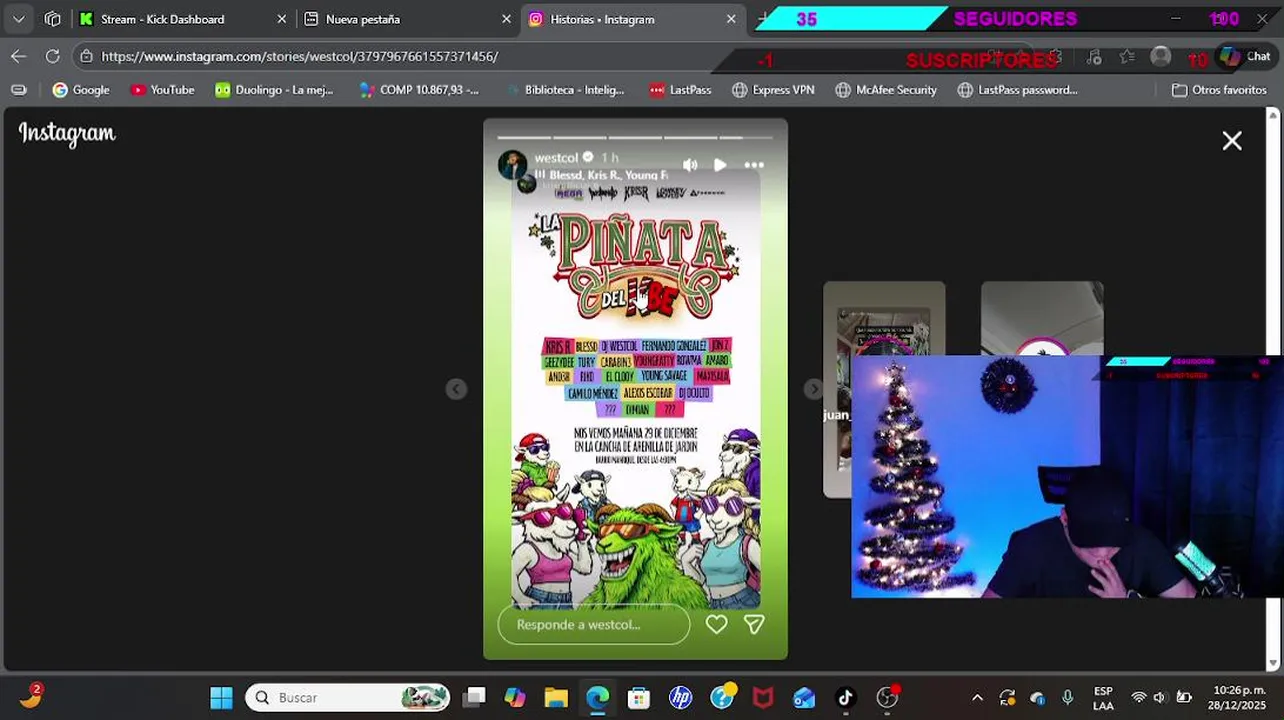Open the COMP 10.867,93 bookmark
The height and width of the screenshot is (720, 1284).
[x=419, y=90]
